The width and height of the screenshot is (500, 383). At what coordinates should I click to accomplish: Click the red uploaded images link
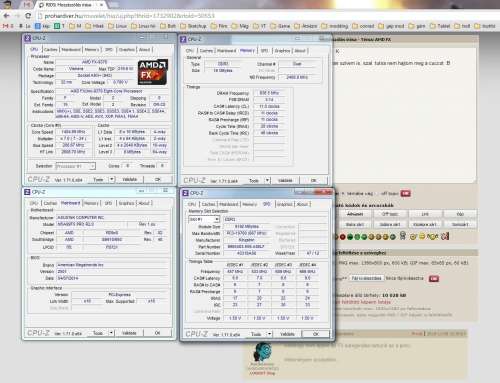tap(362, 302)
